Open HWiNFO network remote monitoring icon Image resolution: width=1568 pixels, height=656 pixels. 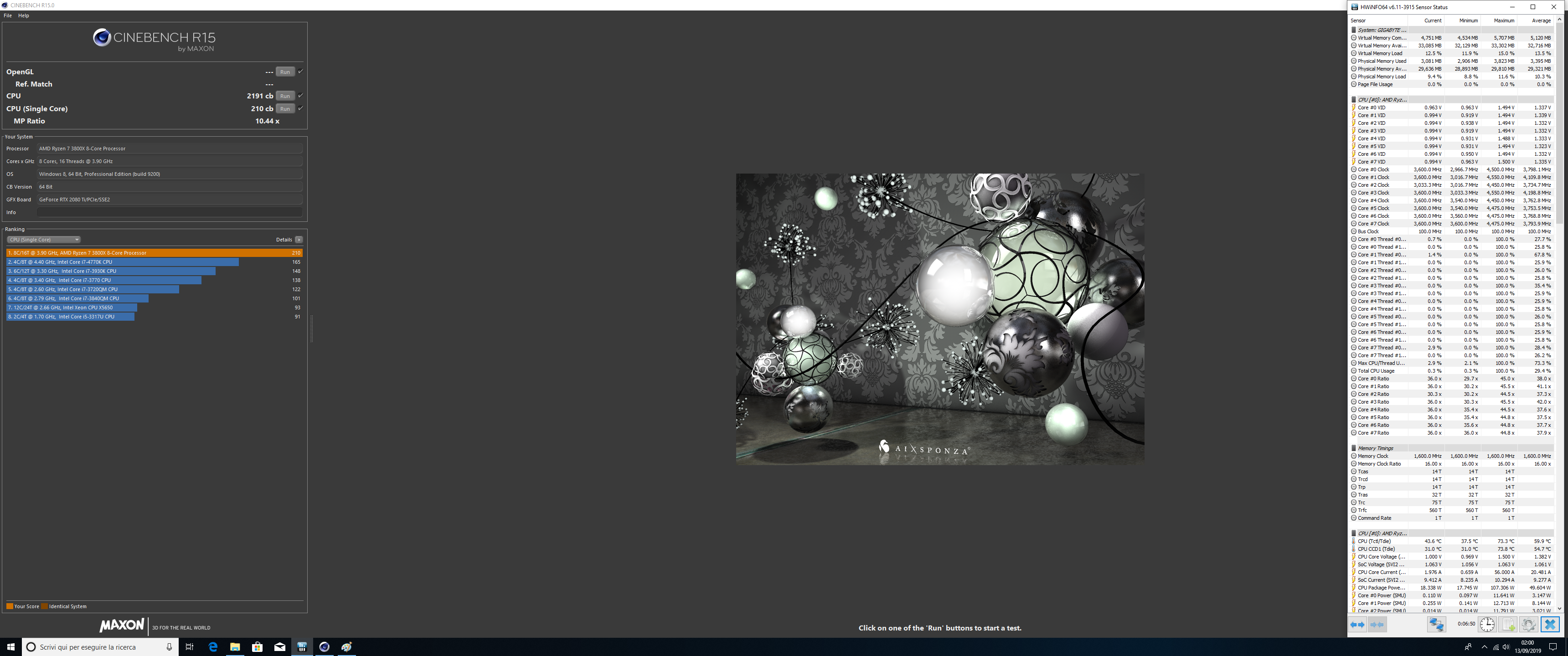pos(1437,625)
